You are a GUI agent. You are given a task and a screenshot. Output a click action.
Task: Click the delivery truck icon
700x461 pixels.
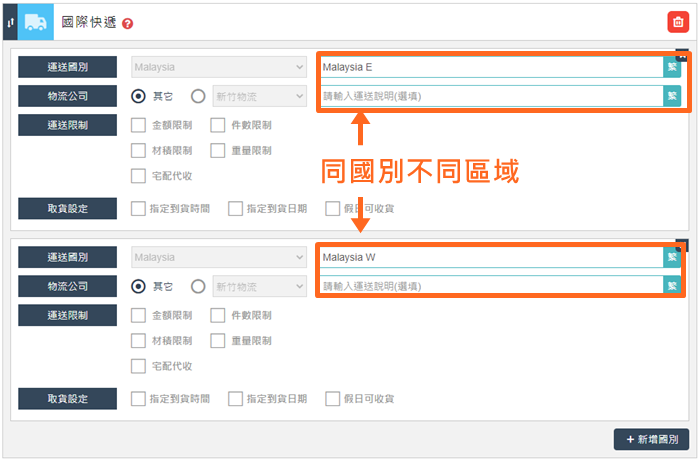(36, 22)
